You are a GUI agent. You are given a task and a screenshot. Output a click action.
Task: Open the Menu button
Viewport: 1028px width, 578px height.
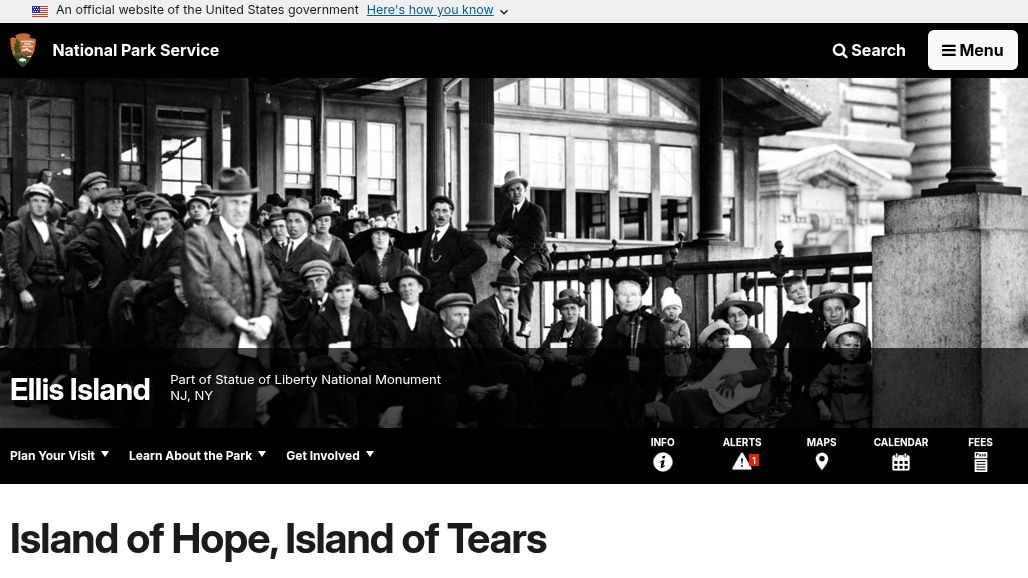[x=973, y=50]
